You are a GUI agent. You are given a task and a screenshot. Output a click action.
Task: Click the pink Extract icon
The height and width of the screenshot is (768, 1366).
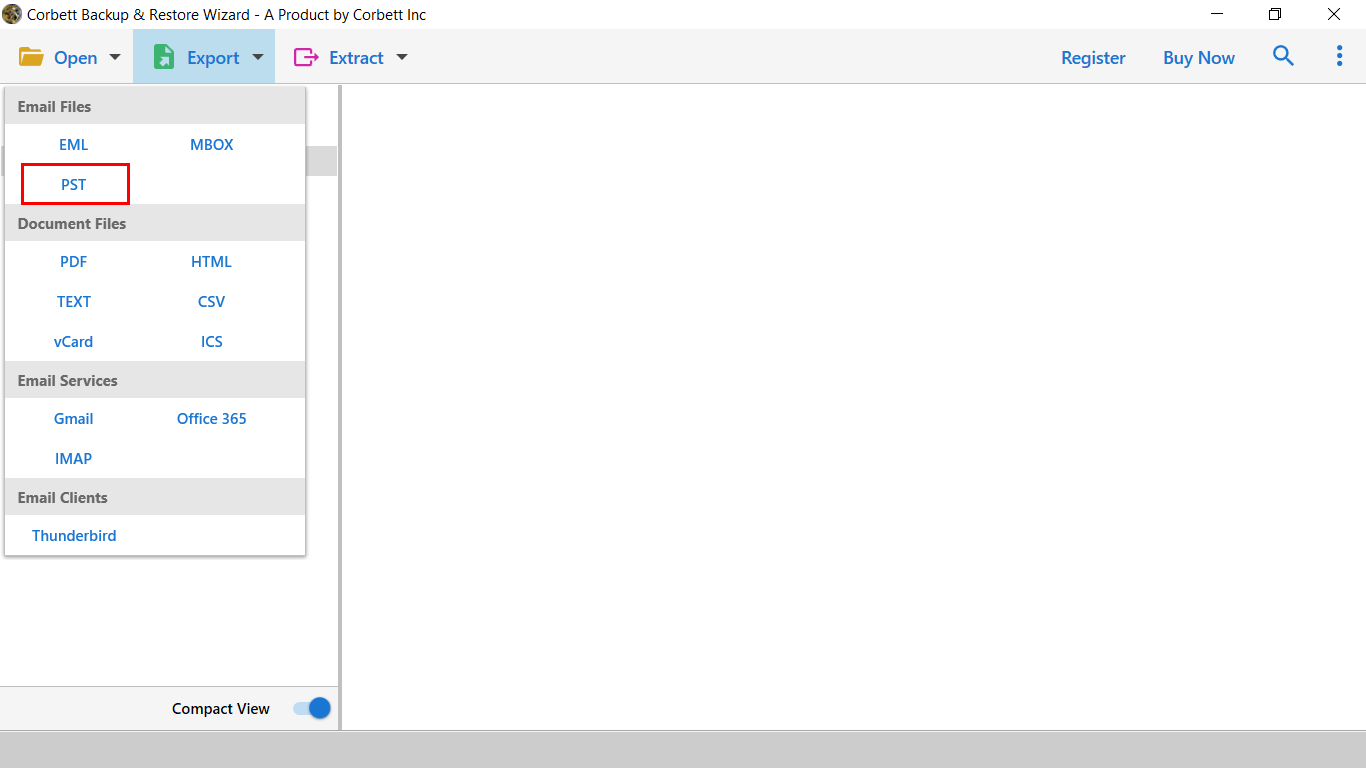[x=305, y=57]
